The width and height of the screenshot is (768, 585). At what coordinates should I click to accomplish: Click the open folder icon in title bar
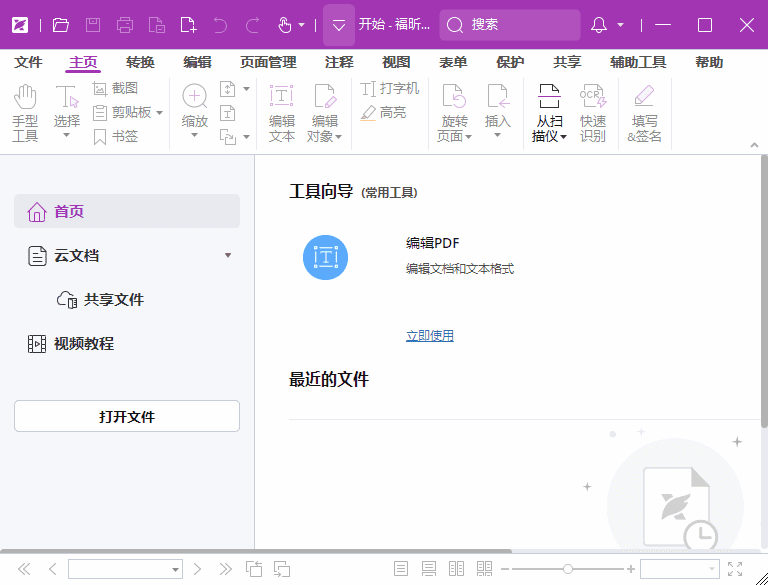click(x=61, y=25)
